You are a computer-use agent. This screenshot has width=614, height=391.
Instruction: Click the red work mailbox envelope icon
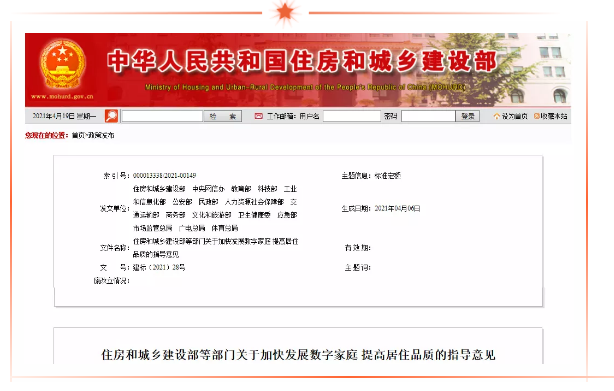258,116
